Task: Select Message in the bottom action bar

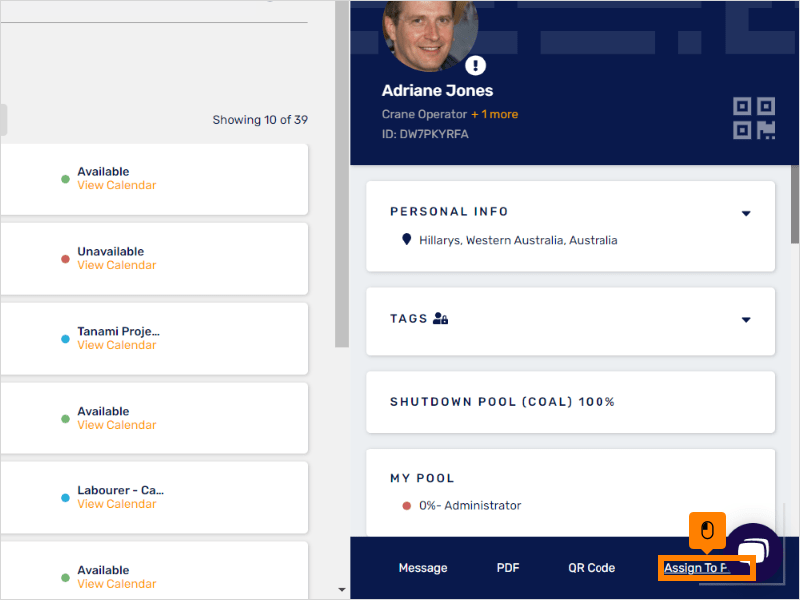Action: 422,567
